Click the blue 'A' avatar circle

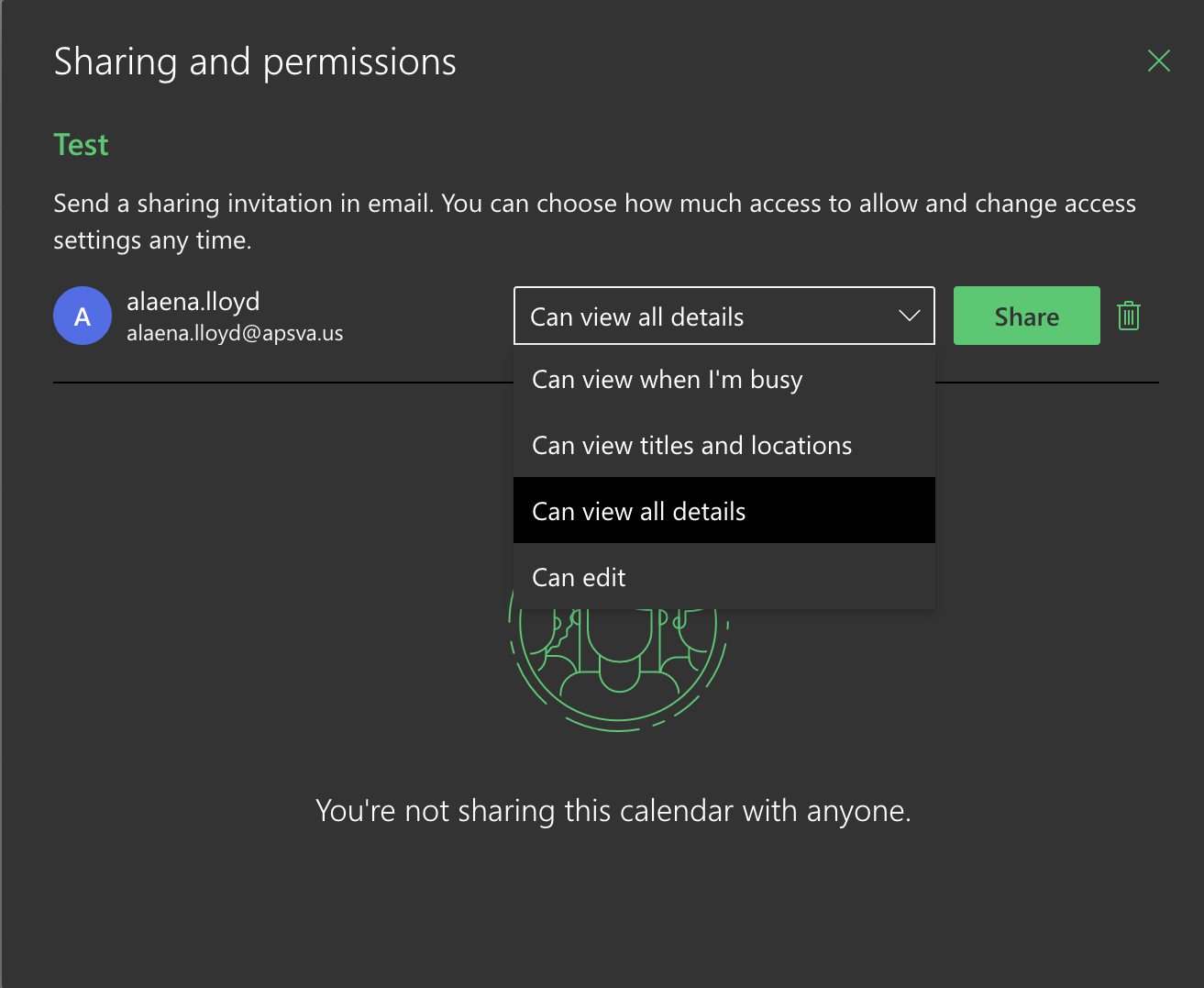point(83,316)
